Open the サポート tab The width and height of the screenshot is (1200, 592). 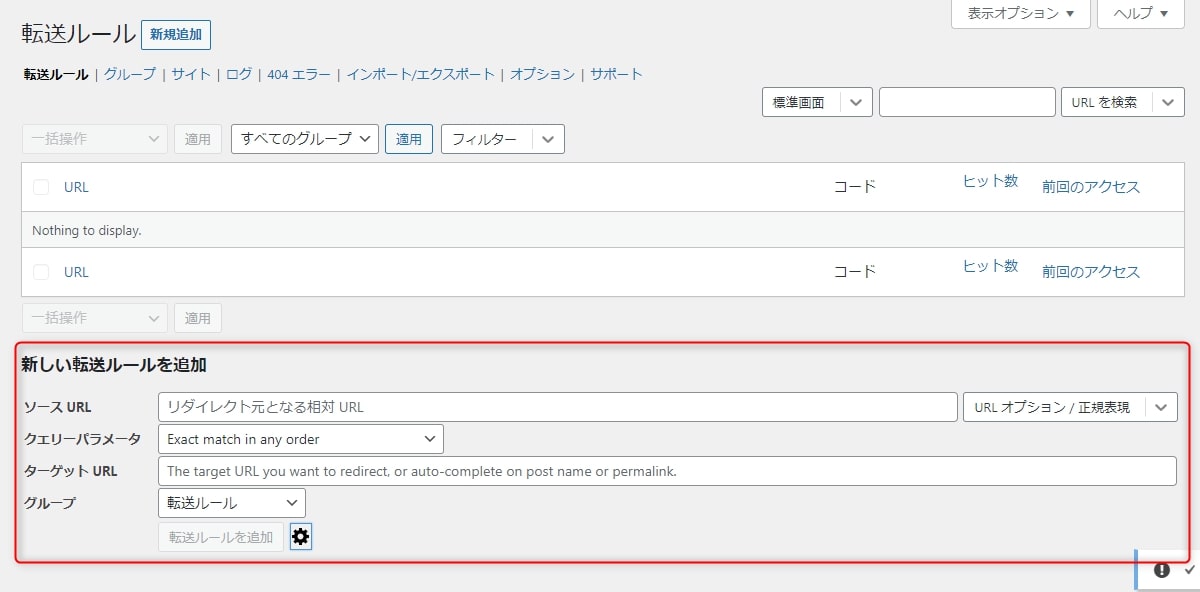616,74
